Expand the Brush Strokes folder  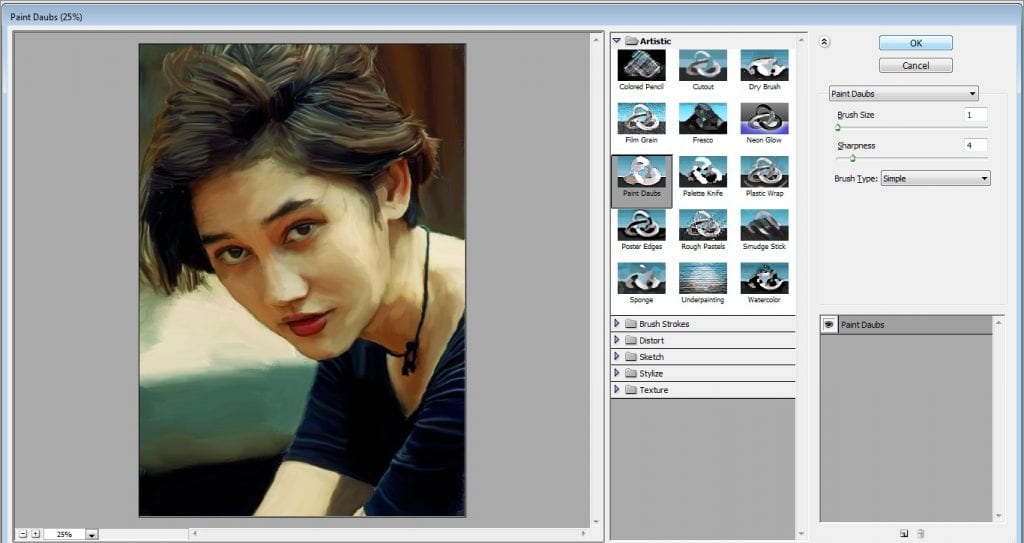pos(663,324)
